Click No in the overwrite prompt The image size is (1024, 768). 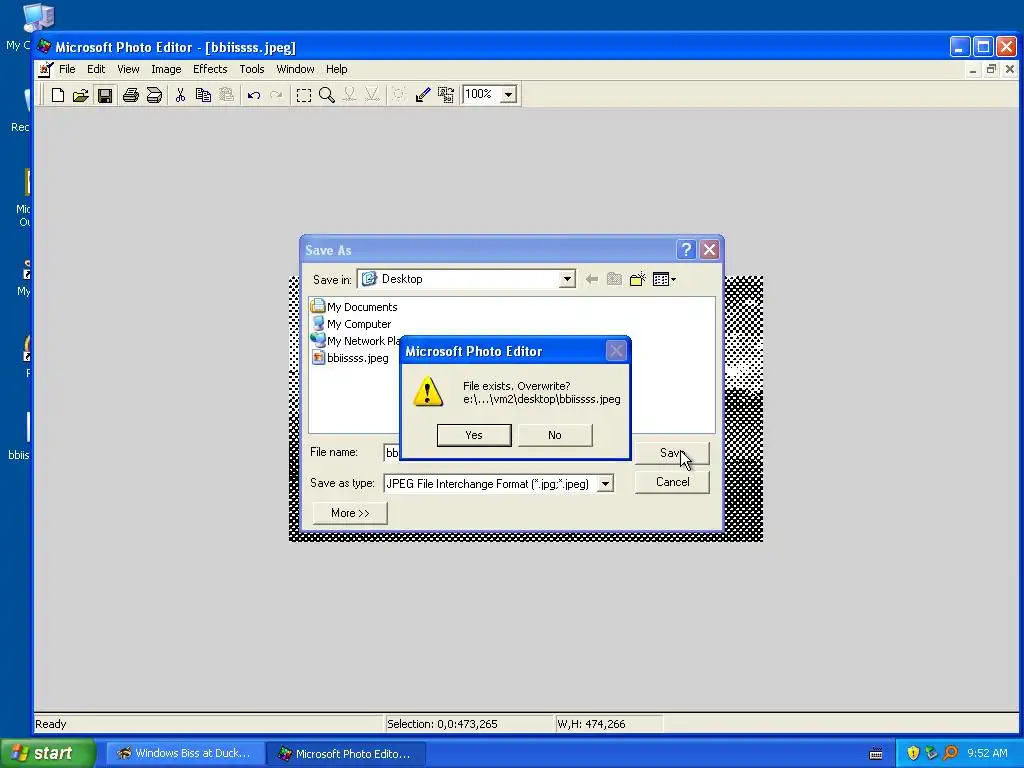[555, 435]
